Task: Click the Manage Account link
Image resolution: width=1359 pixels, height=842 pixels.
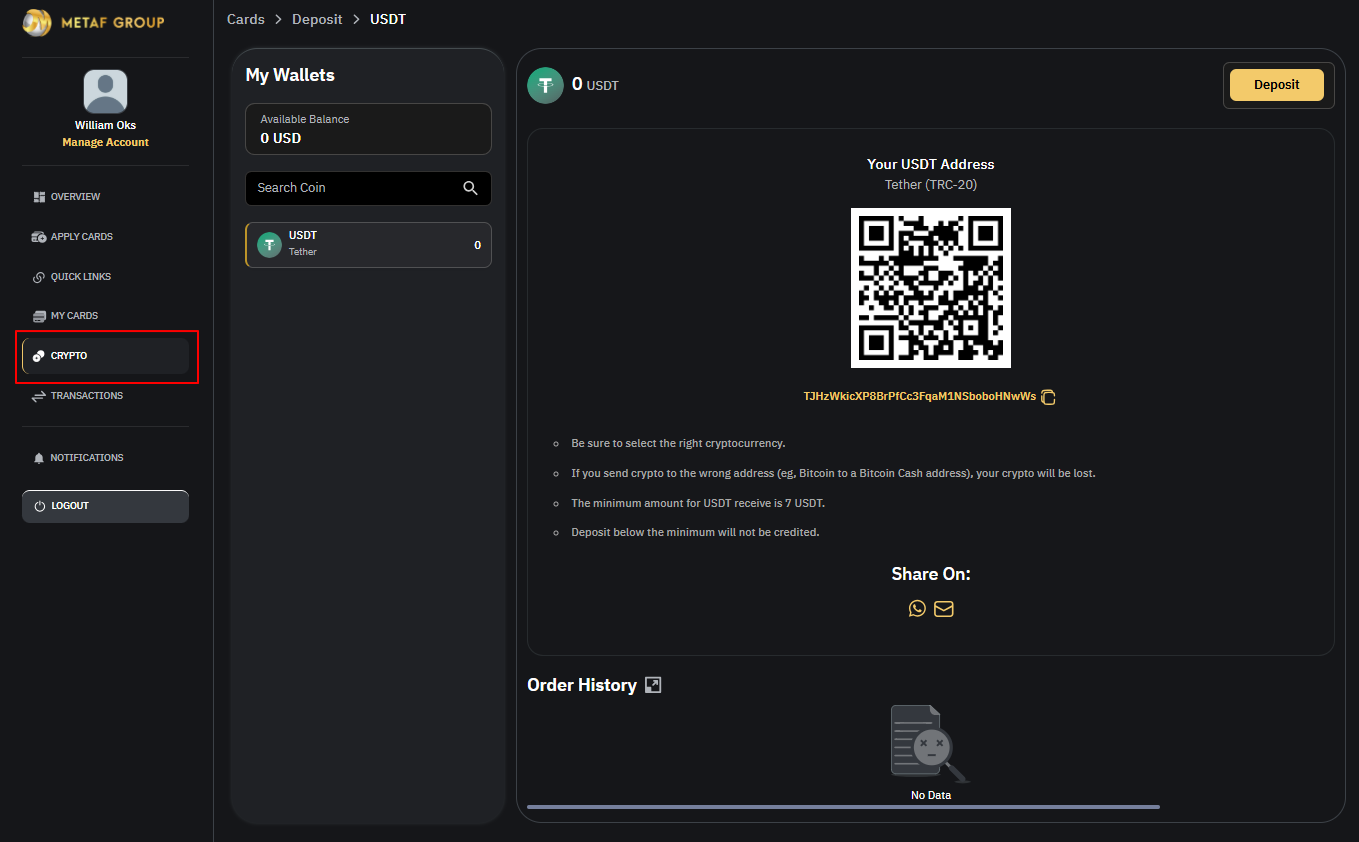Action: 105,142
